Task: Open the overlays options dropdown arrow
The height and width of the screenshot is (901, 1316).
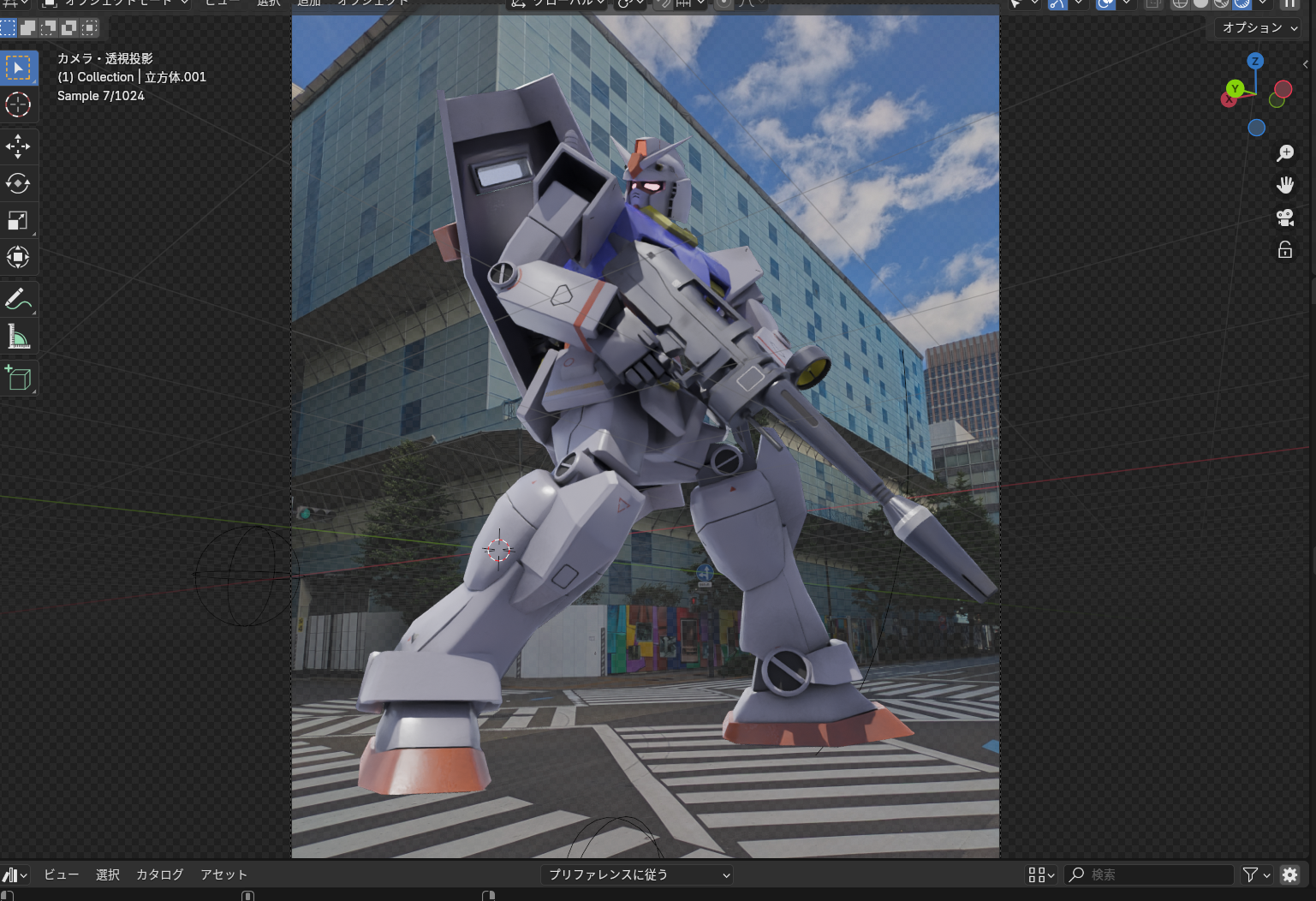Action: coord(1127,3)
